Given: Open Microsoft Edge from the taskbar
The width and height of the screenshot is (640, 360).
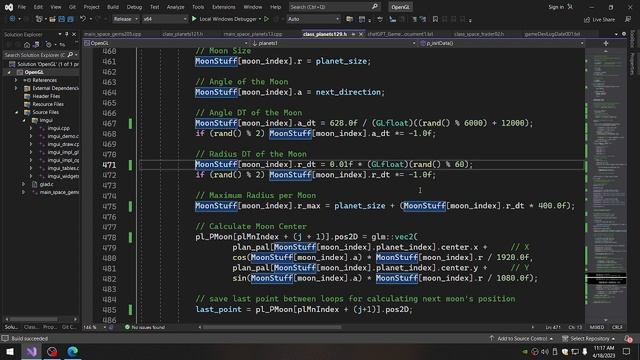Looking at the screenshot, I should pos(73,351).
